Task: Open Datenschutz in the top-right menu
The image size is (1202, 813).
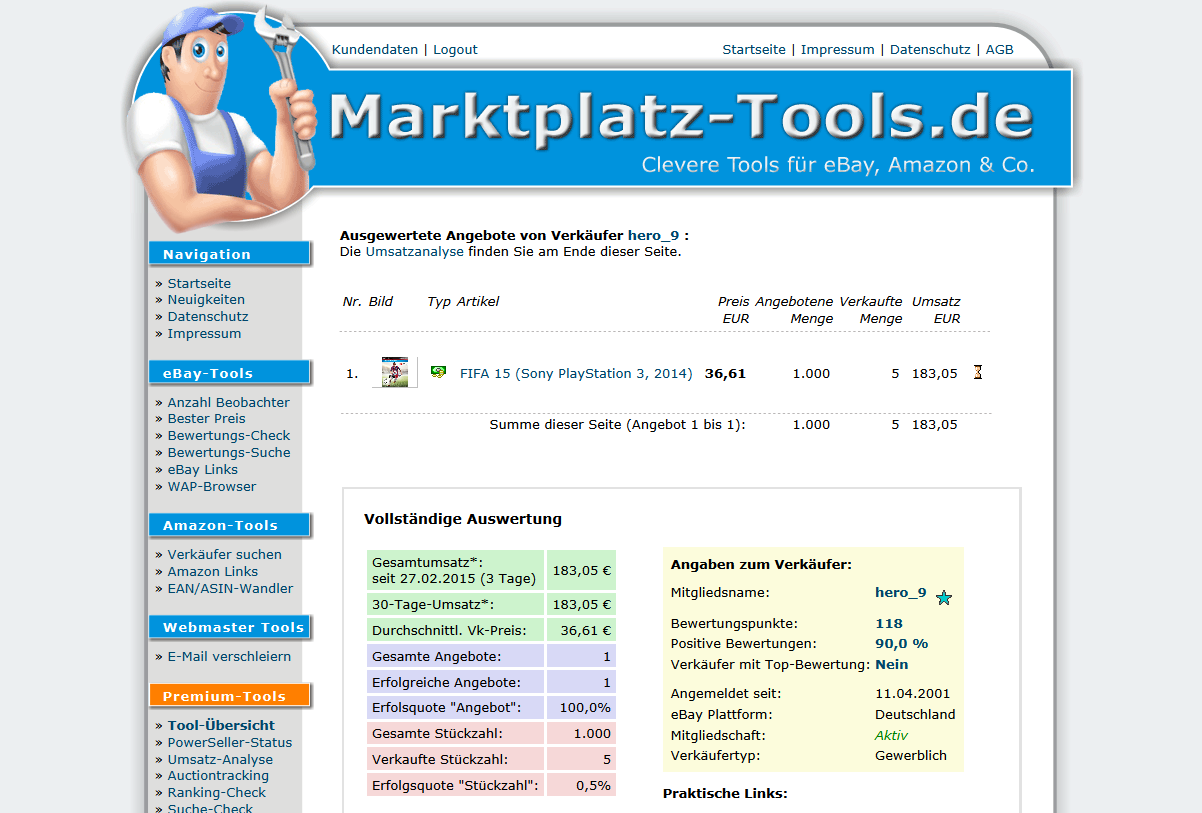Action: [x=930, y=49]
